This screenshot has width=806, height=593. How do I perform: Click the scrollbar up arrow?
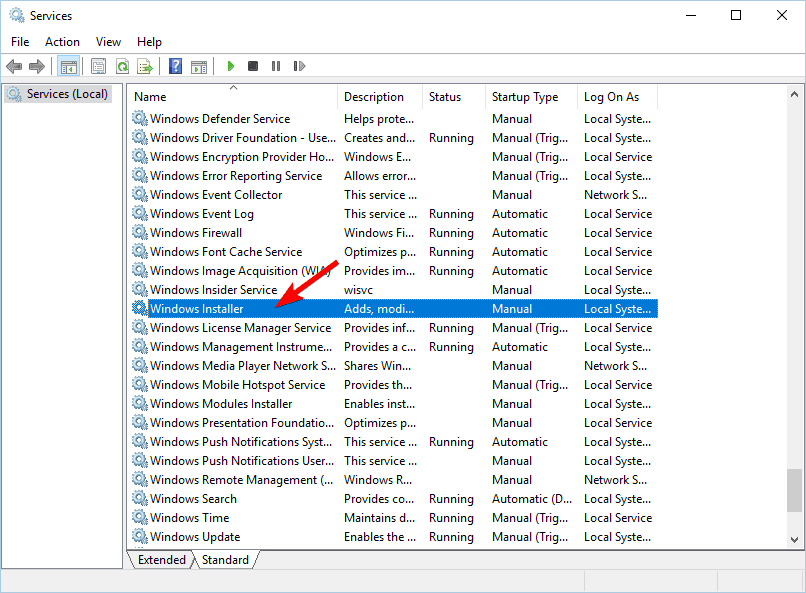click(x=794, y=95)
